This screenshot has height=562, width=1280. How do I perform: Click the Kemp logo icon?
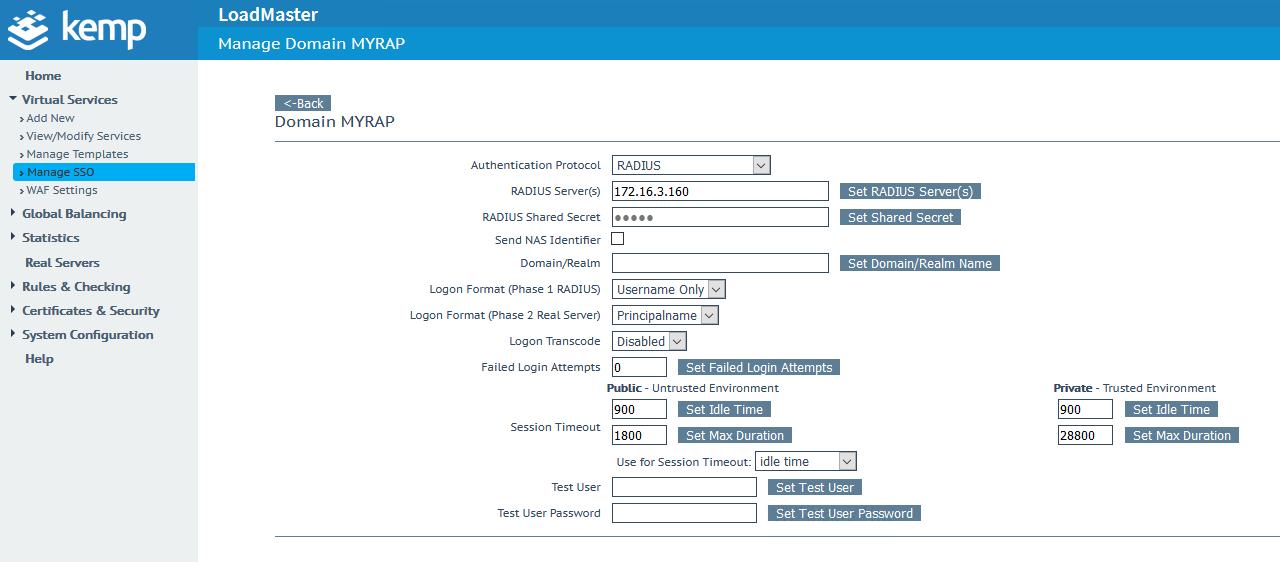(29, 30)
